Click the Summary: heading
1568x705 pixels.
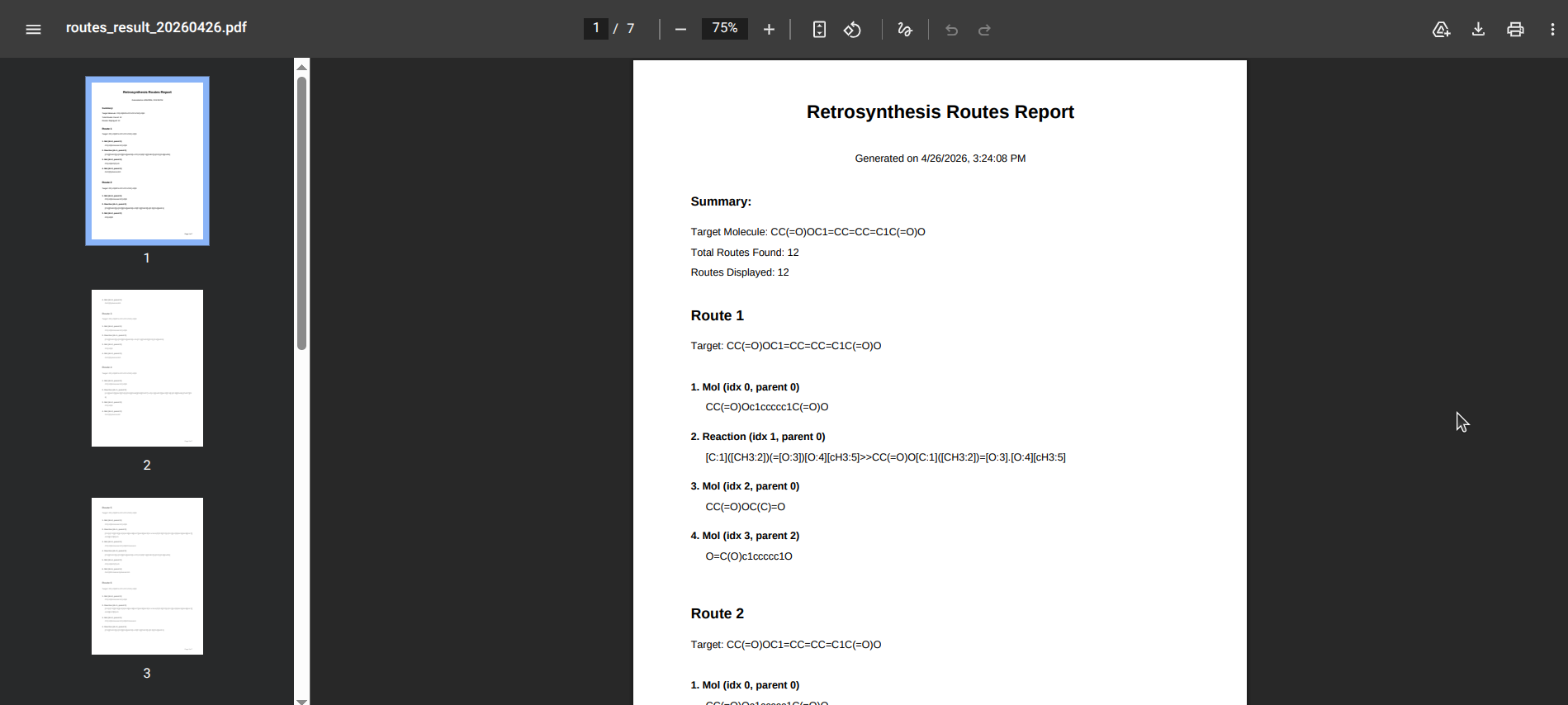click(x=721, y=201)
